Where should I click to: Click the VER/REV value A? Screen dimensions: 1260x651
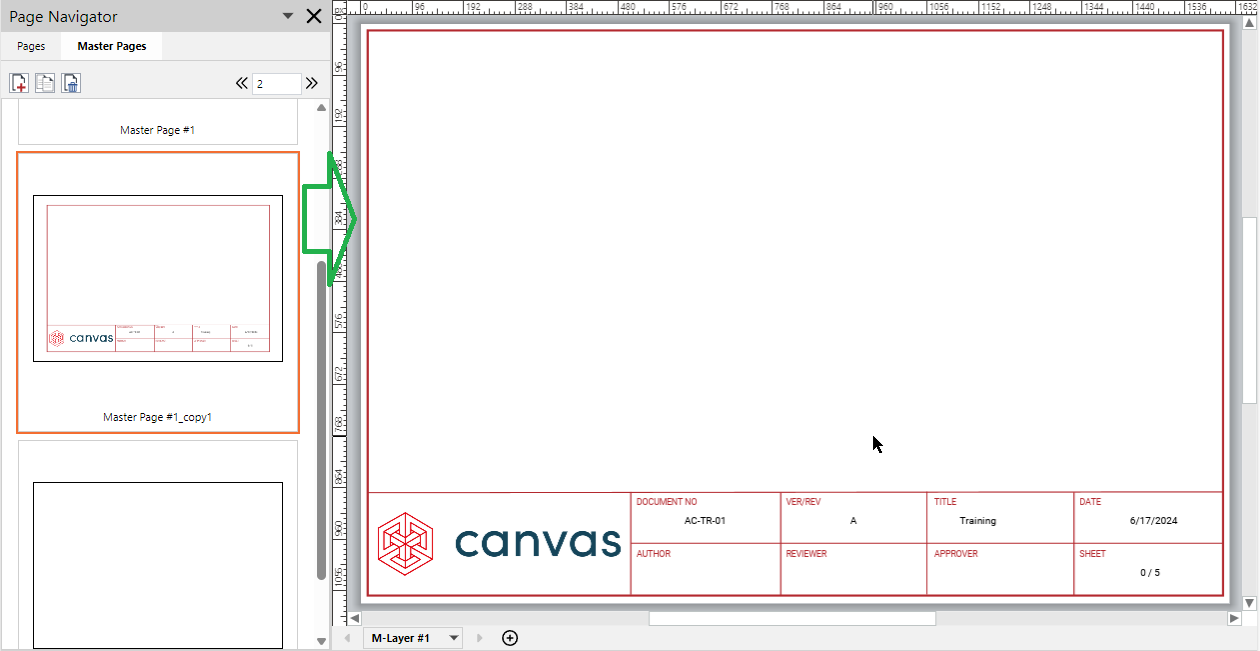(x=853, y=521)
